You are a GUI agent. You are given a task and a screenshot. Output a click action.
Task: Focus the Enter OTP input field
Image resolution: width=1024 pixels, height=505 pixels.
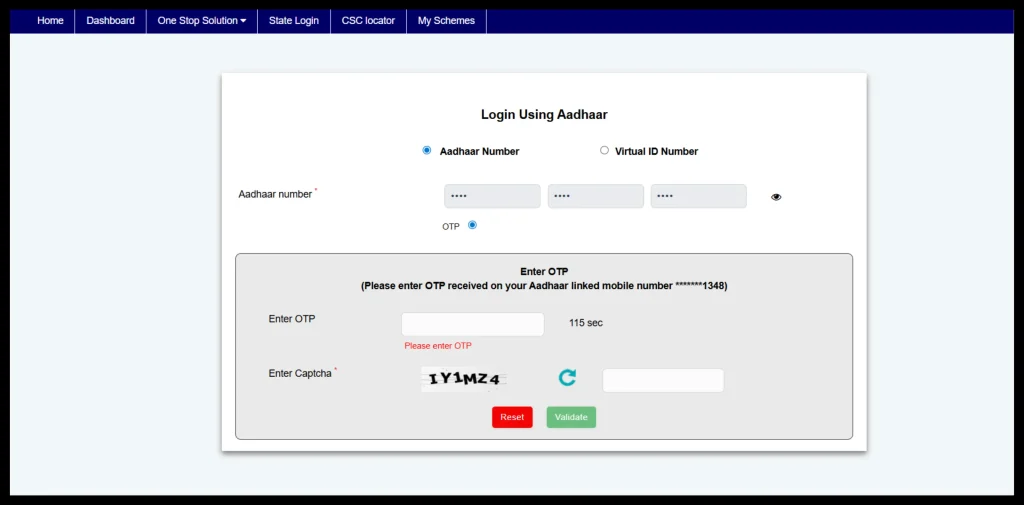coord(472,324)
